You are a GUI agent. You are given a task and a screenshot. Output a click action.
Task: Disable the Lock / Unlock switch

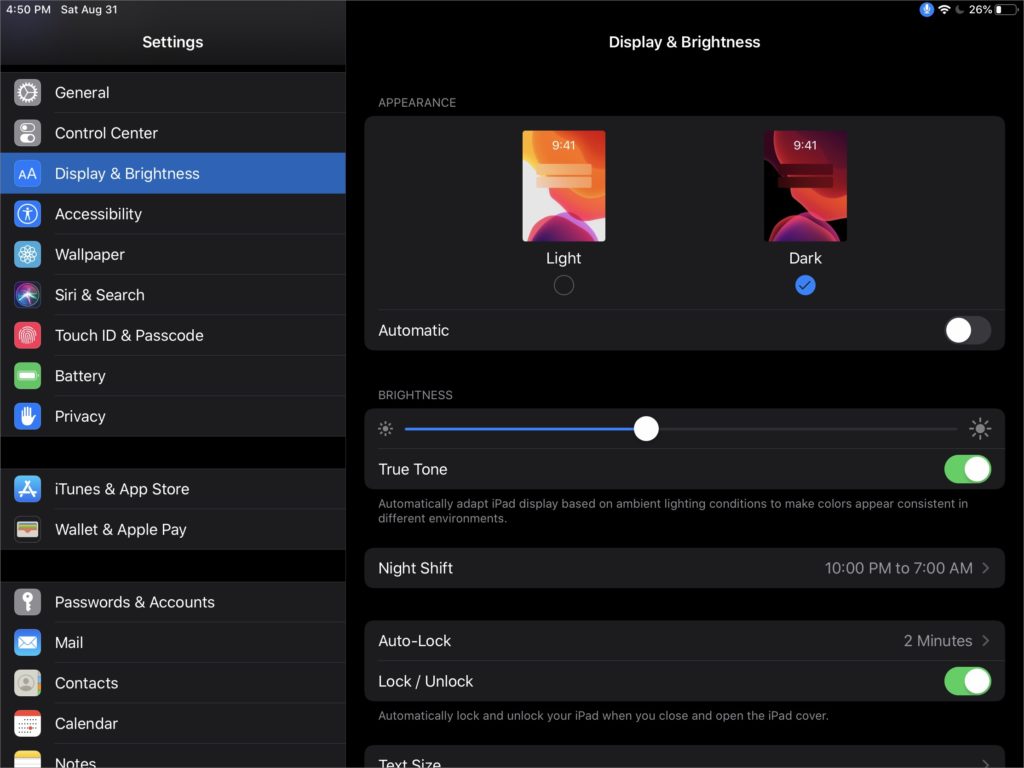click(x=967, y=681)
